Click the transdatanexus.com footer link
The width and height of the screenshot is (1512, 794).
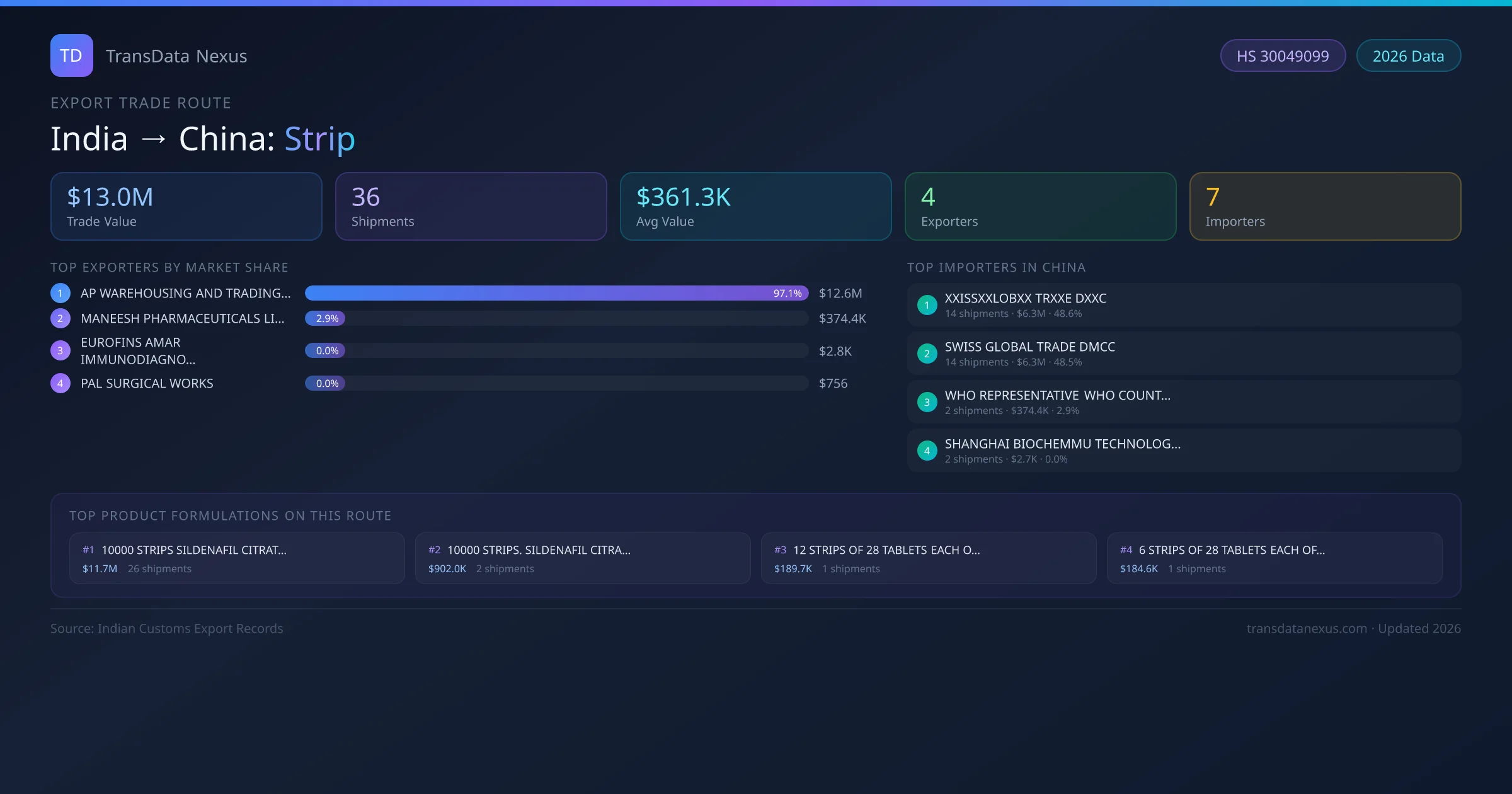click(x=1307, y=628)
